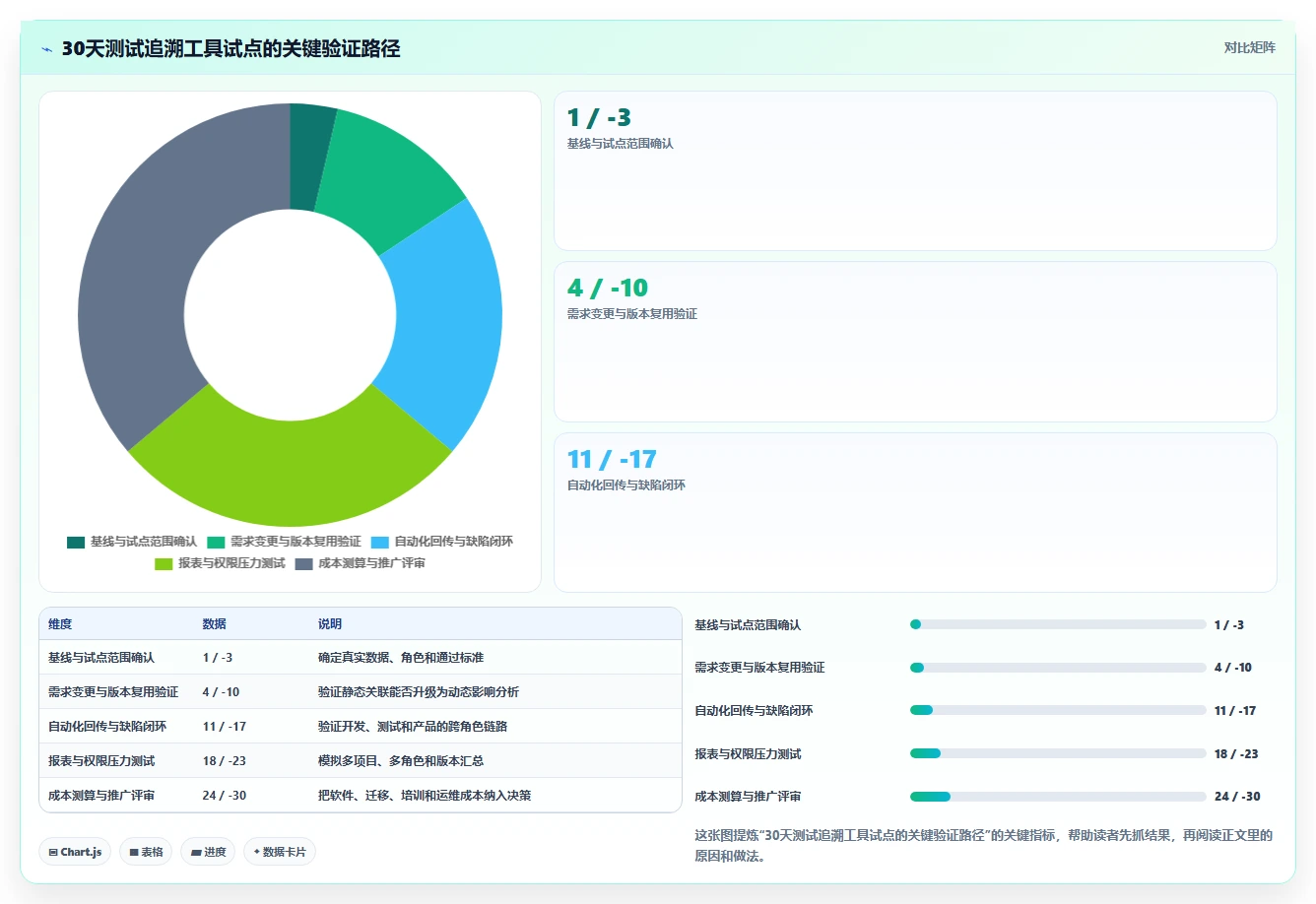Click progress bar for 需求变更与版本复用验证
Screen dimensions: 1316x904
[x=1058, y=668]
